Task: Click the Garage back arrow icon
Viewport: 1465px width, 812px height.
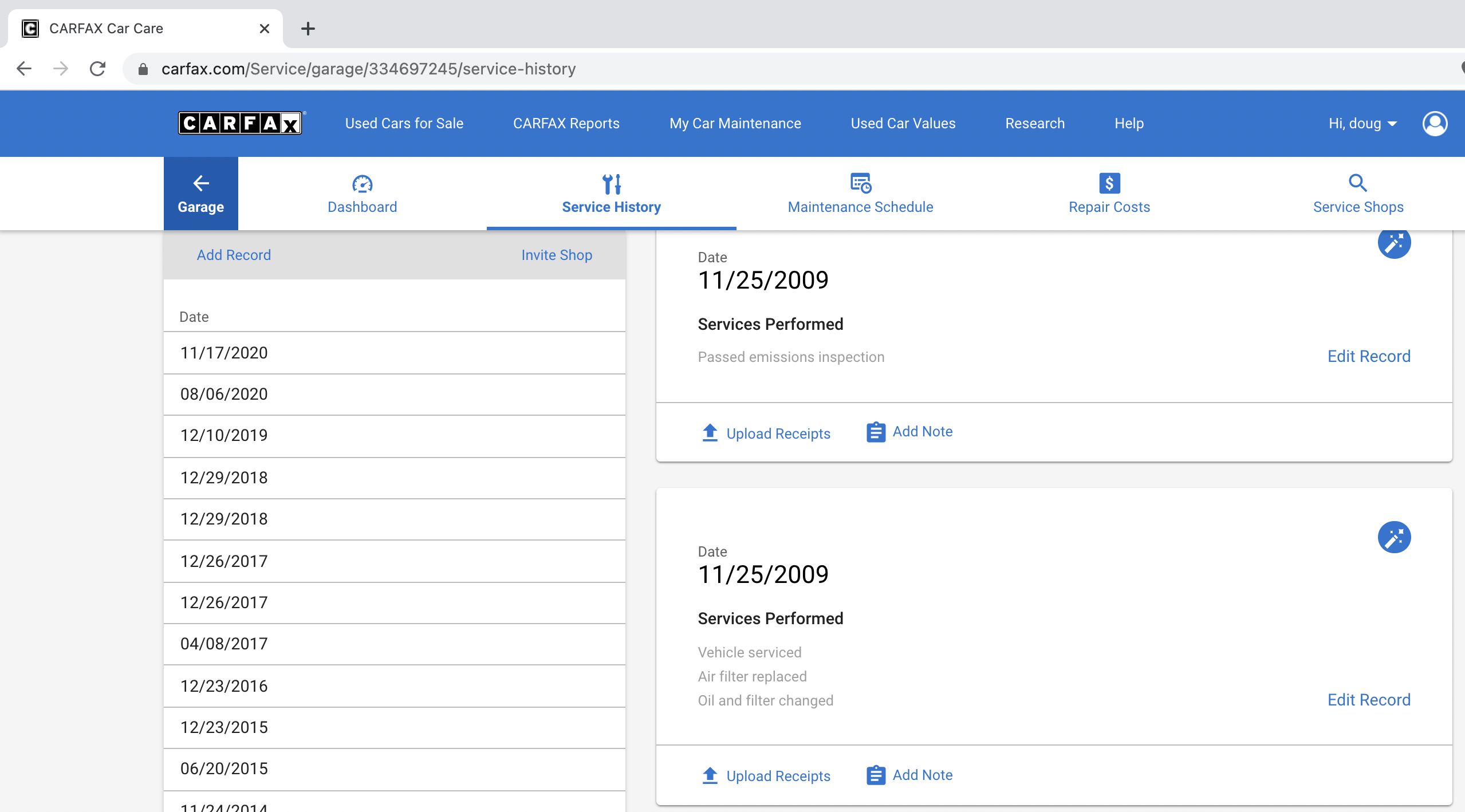Action: [201, 183]
